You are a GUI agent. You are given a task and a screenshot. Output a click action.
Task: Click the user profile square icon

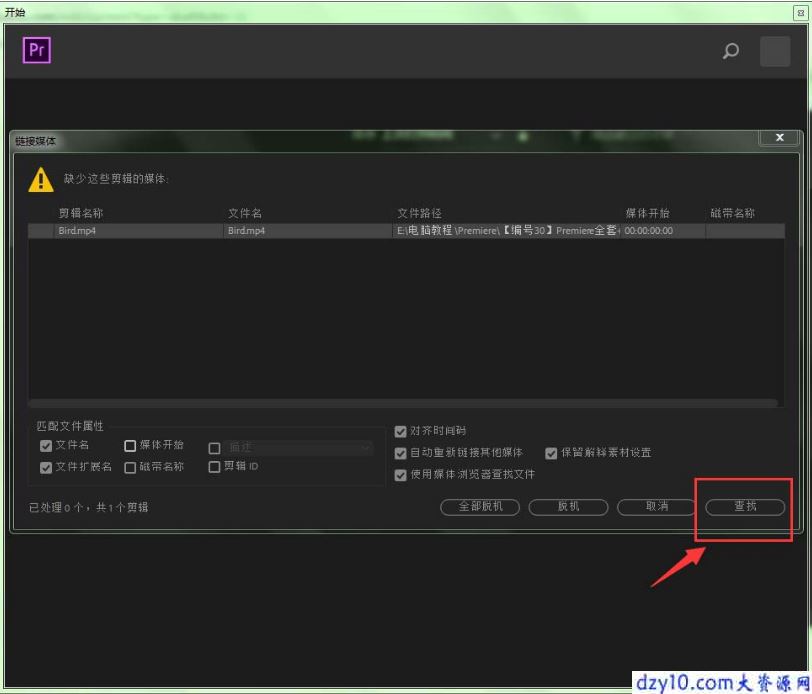coord(775,51)
